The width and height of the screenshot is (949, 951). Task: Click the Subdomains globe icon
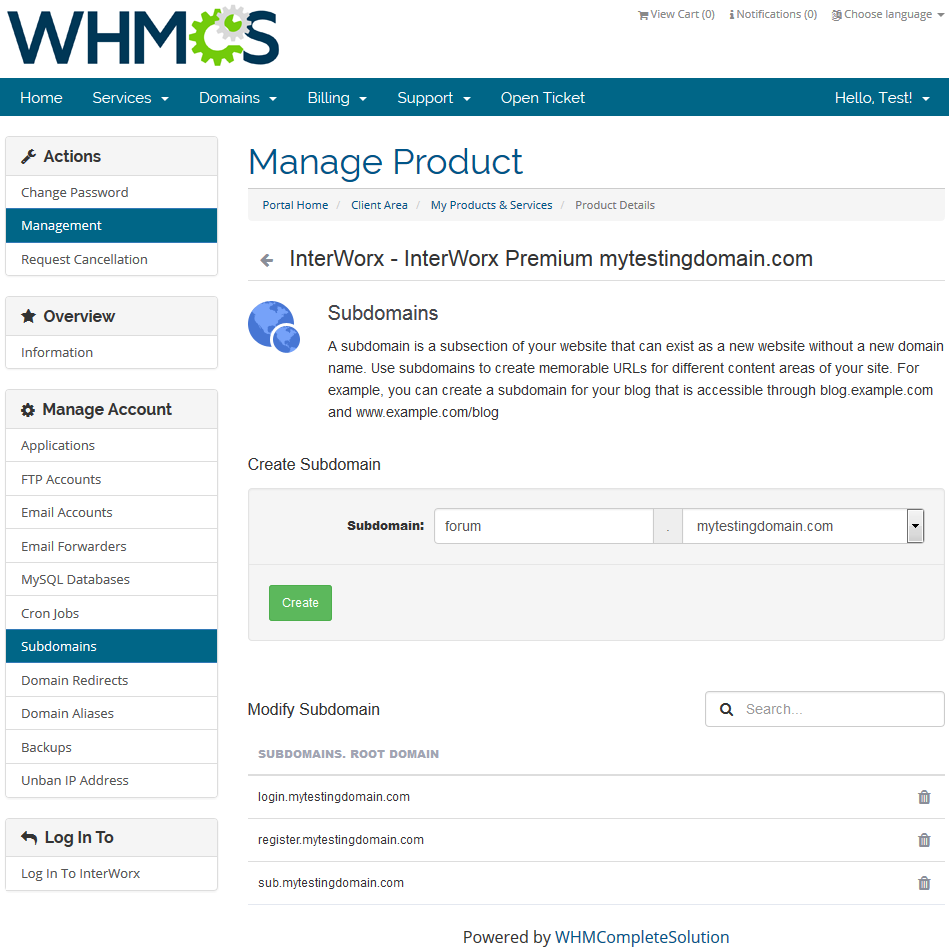(274, 327)
